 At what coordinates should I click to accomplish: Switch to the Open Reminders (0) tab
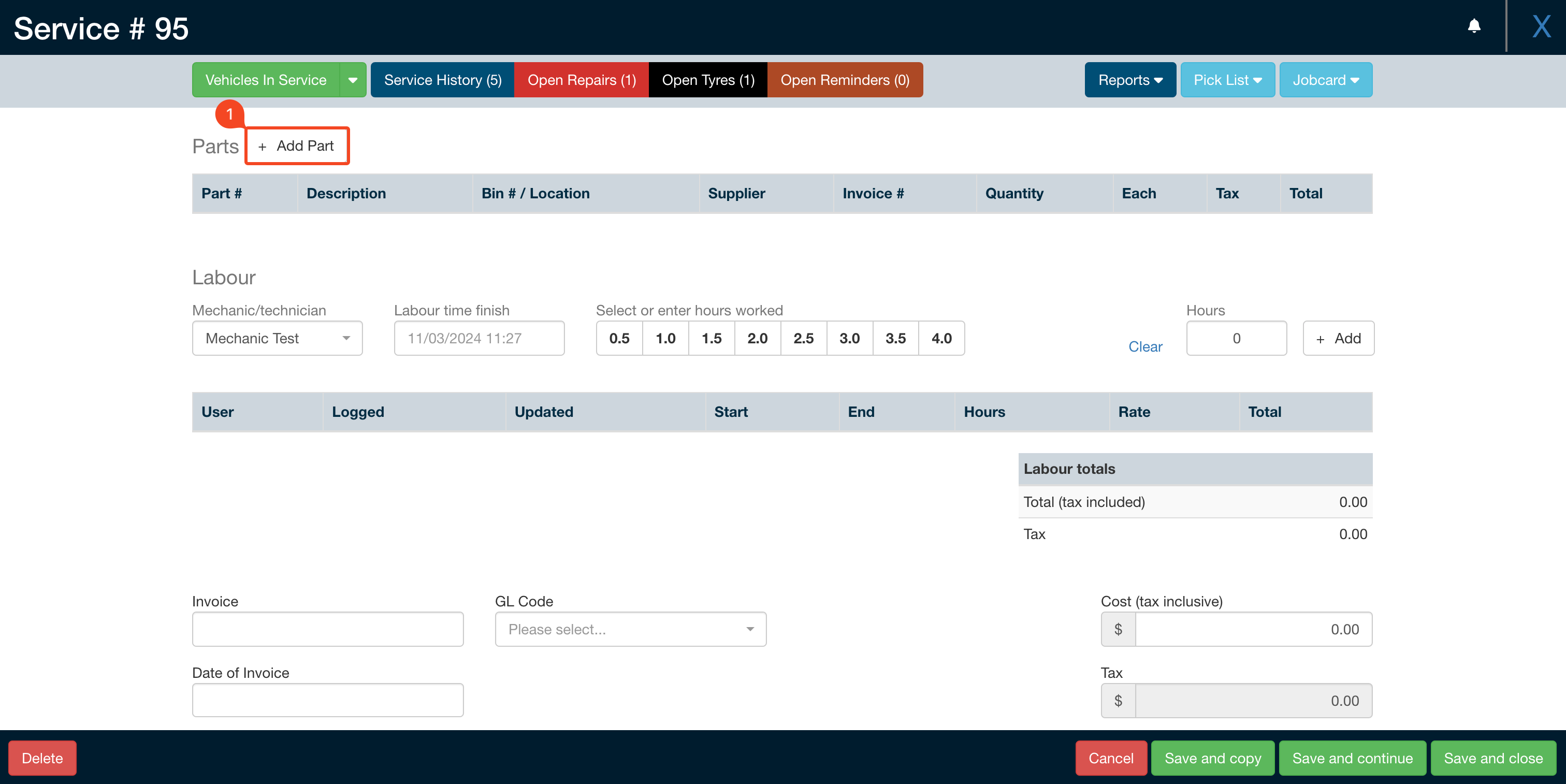point(845,80)
